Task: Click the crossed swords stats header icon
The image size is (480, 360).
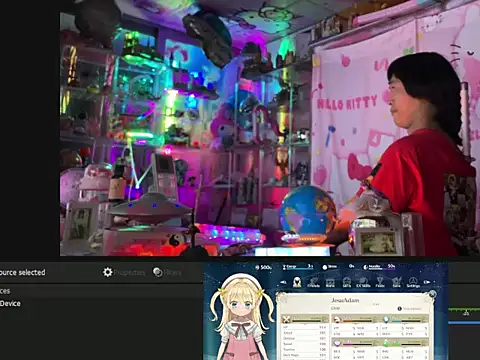Action: pos(286,319)
